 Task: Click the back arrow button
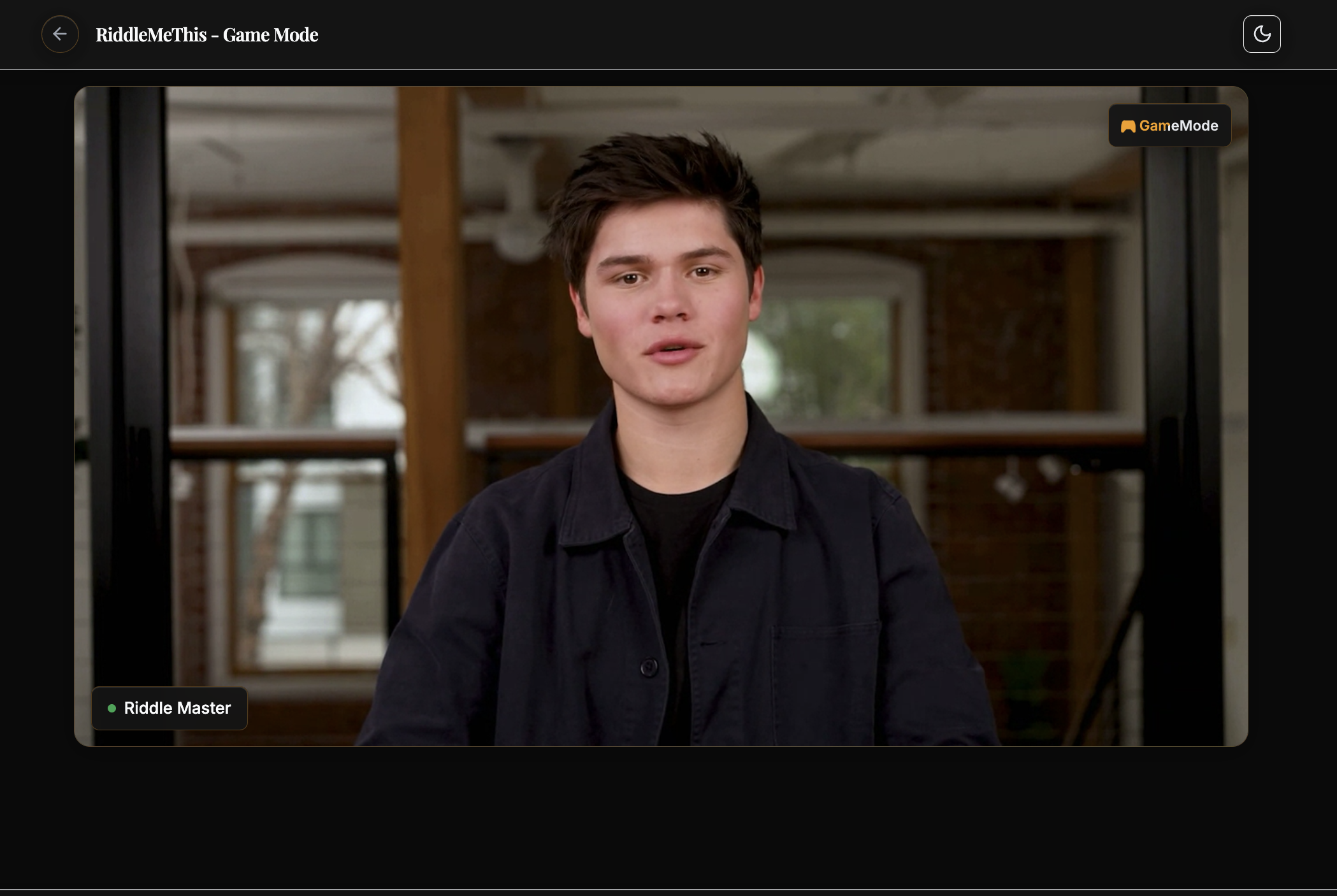tap(60, 34)
